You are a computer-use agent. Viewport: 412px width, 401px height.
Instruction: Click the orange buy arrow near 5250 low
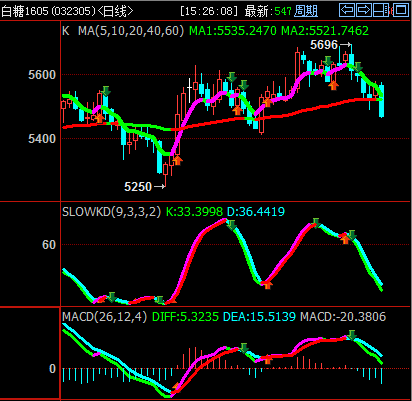(x=178, y=160)
